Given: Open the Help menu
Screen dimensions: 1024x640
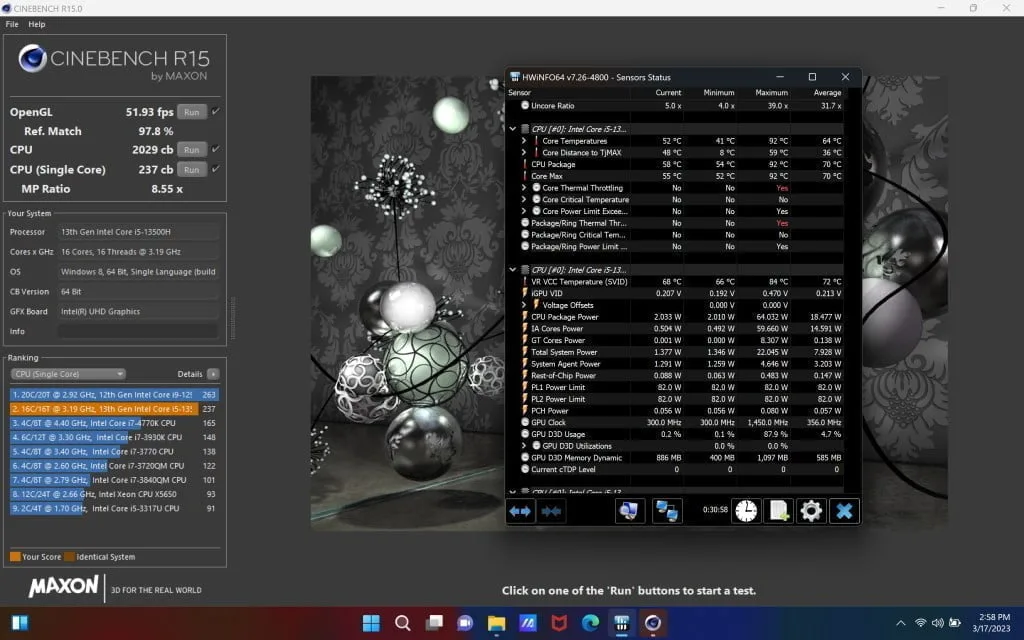Looking at the screenshot, I should (36, 24).
